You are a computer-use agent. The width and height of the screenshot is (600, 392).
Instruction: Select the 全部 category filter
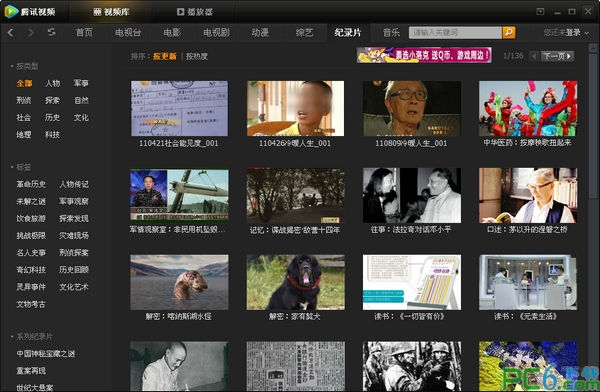click(24, 83)
